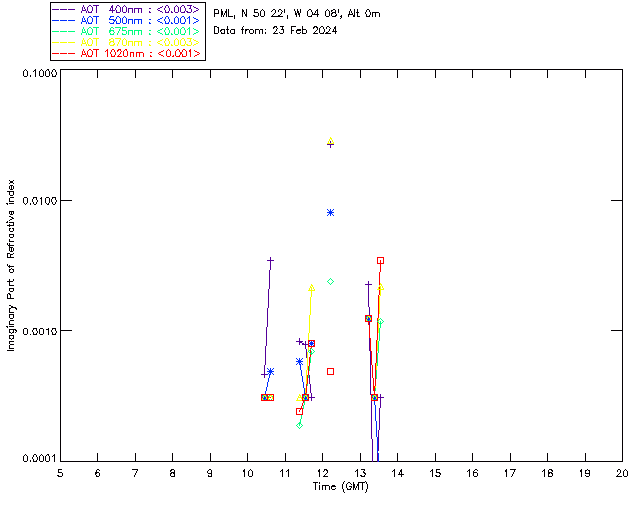The width and height of the screenshot is (640, 512).
Task: Click the x-axis tick label 9
Action: [210, 473]
